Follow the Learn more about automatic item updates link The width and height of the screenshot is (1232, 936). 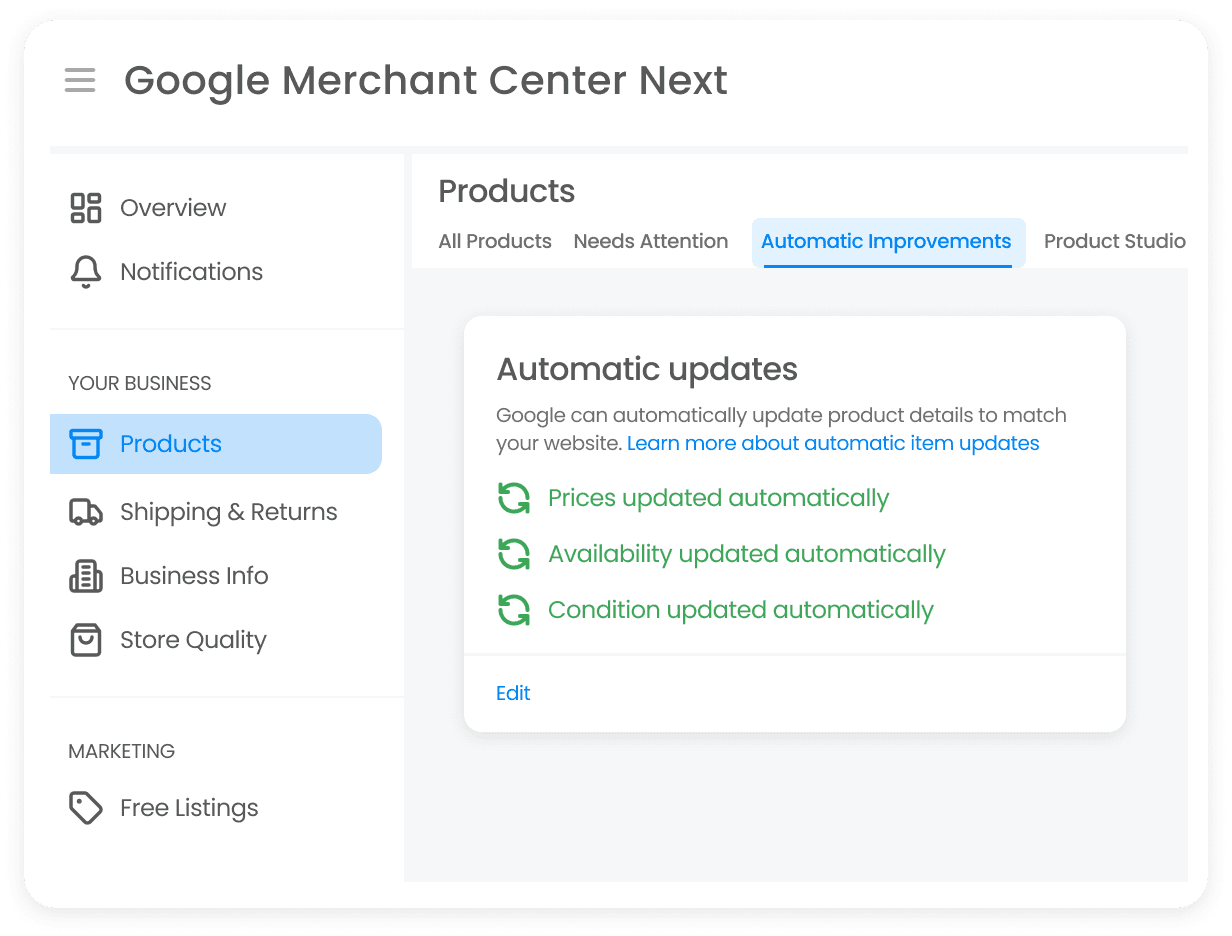pyautogui.click(x=833, y=443)
